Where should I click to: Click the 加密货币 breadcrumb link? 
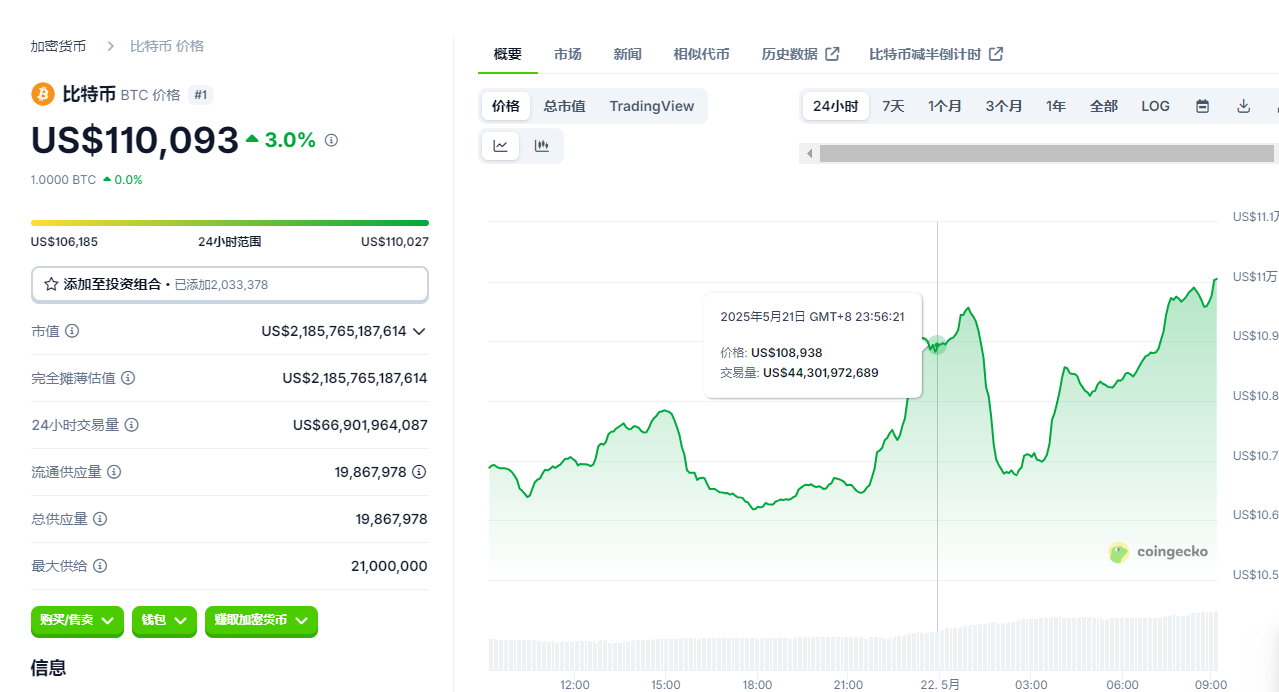click(58, 46)
